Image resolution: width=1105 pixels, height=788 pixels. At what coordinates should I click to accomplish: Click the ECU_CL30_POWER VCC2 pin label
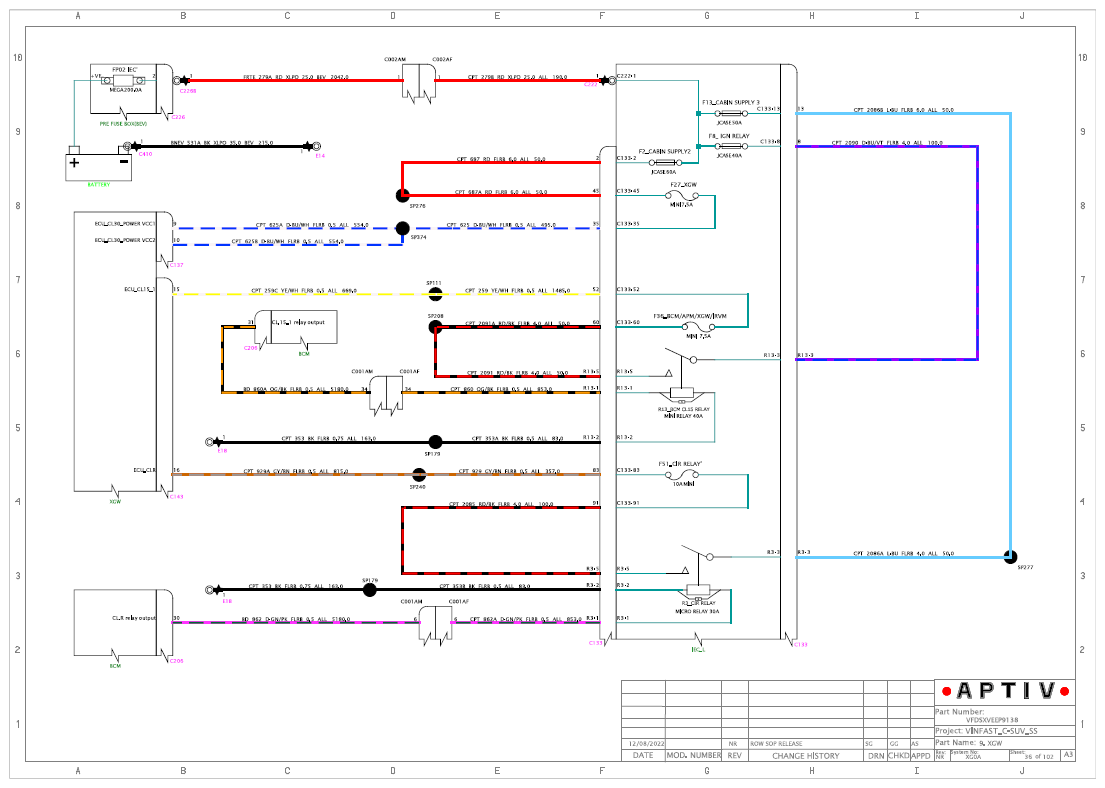pyautogui.click(x=125, y=240)
